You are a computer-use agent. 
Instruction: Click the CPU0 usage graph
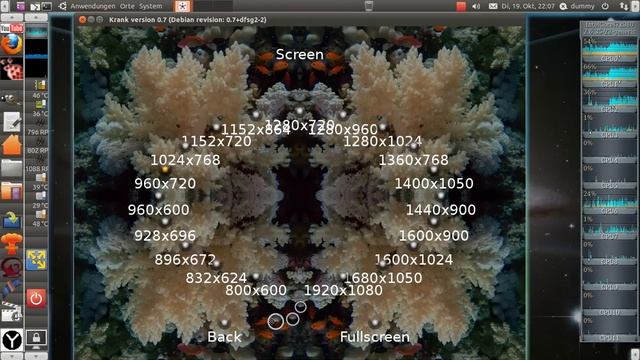(x=609, y=50)
